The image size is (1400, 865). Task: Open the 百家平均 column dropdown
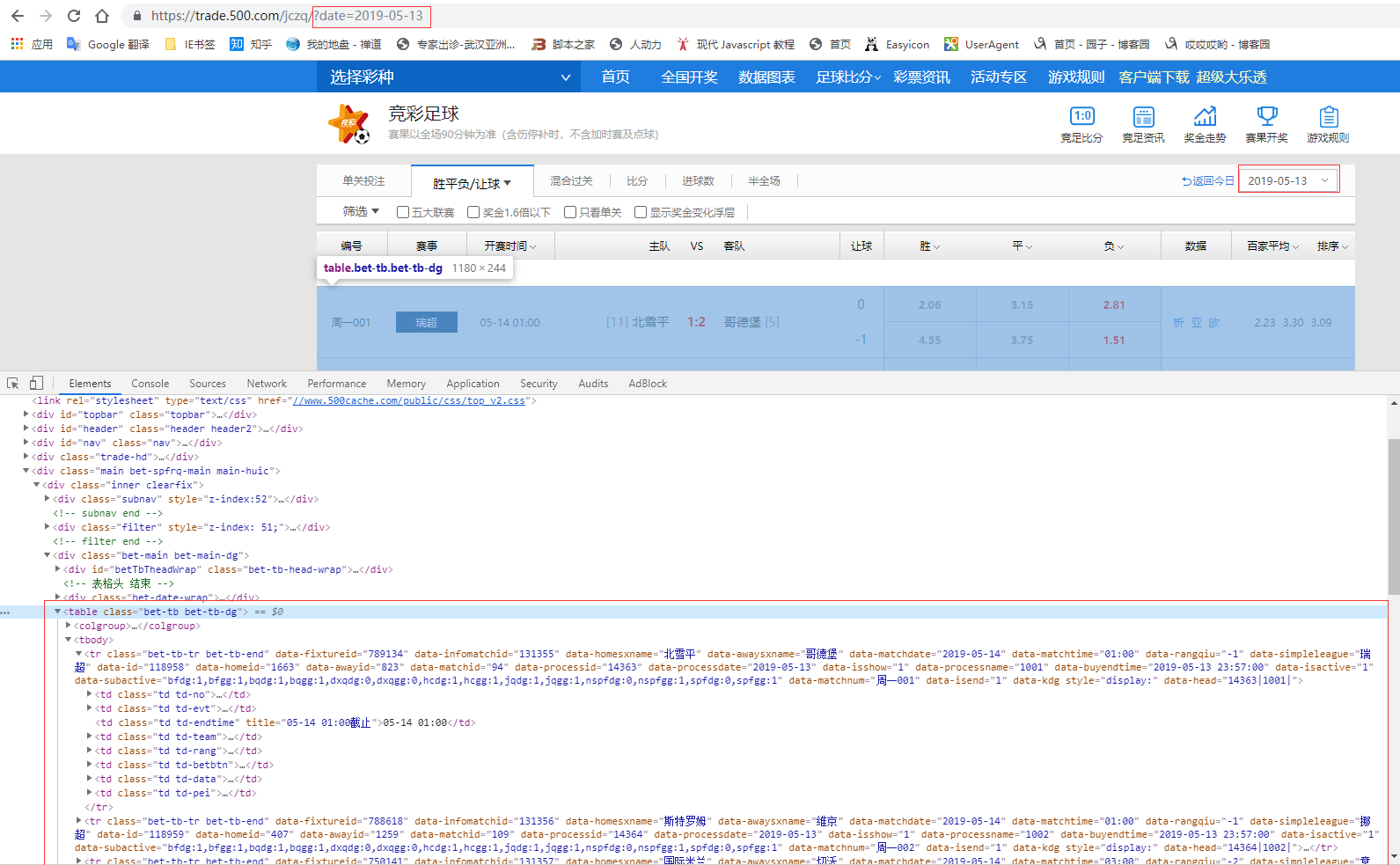click(x=1272, y=246)
